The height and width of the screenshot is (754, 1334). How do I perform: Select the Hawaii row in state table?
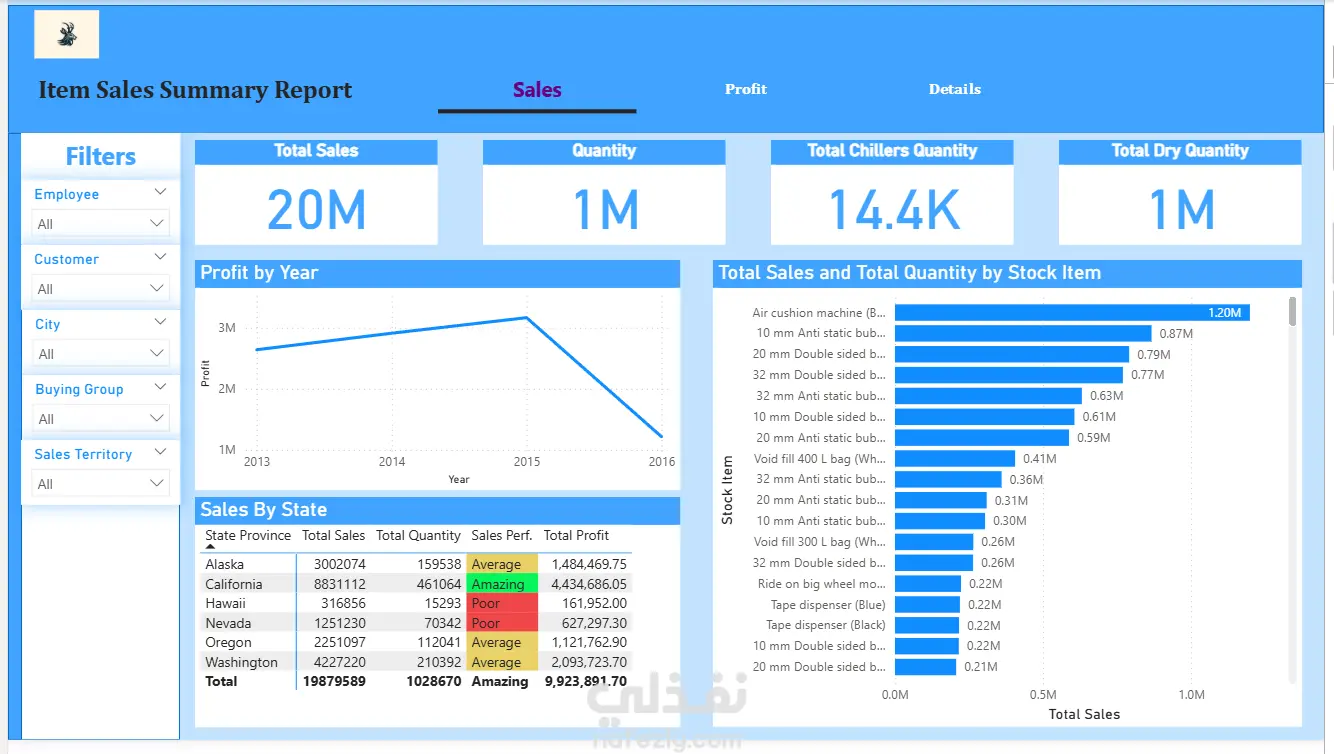(x=416, y=603)
